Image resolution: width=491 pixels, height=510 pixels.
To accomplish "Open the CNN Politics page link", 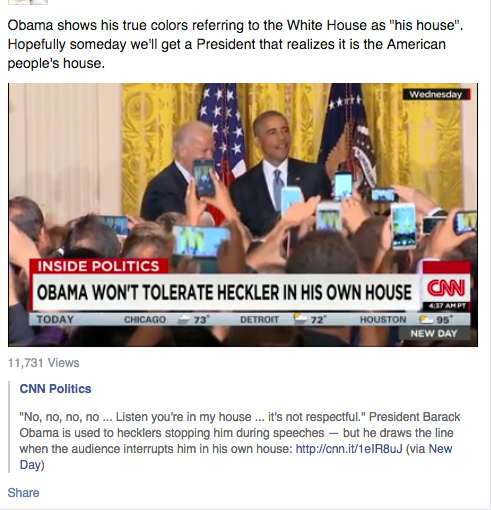I will [55, 389].
